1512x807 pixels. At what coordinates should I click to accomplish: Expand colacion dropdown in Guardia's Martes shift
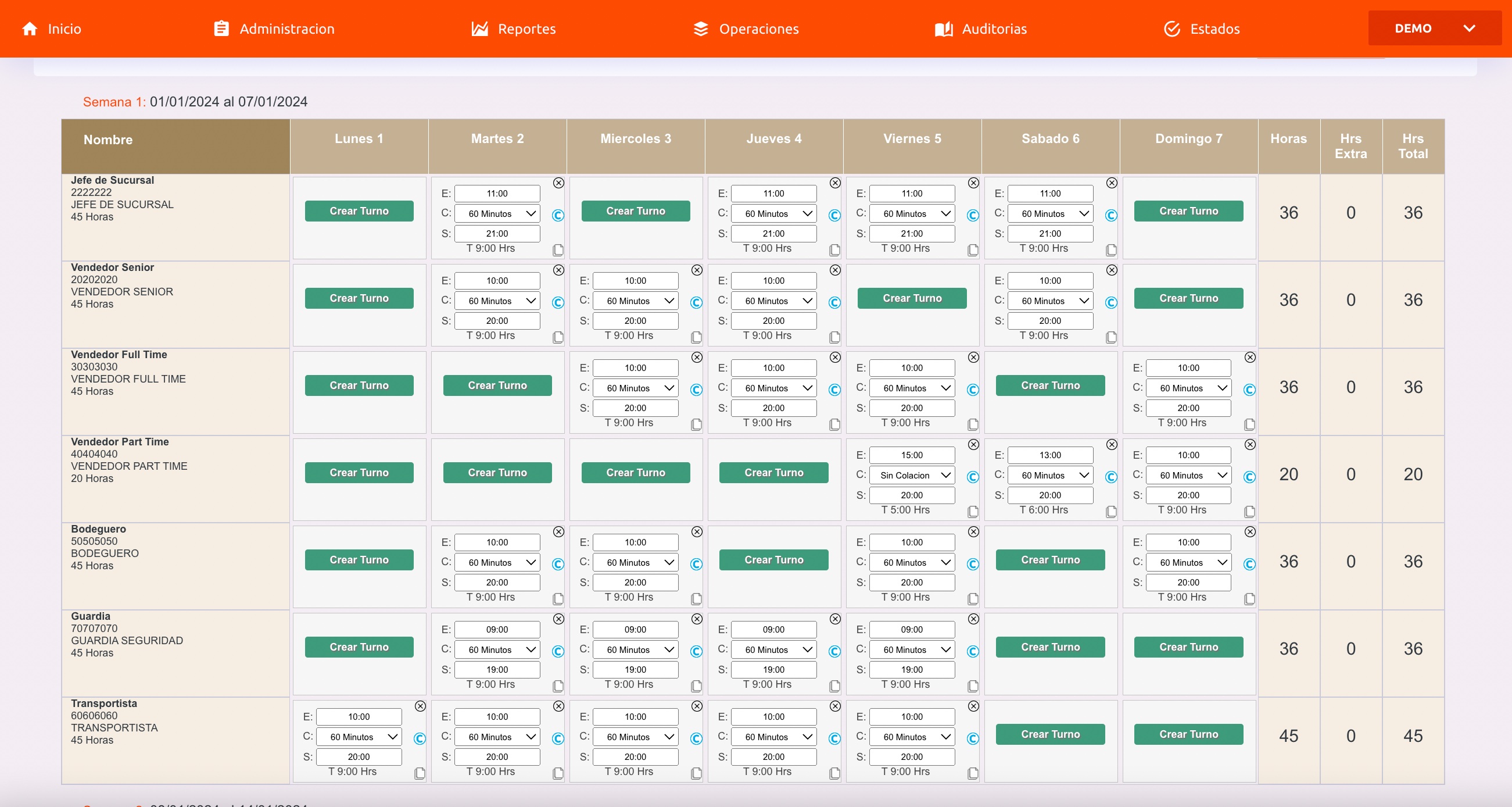497,649
